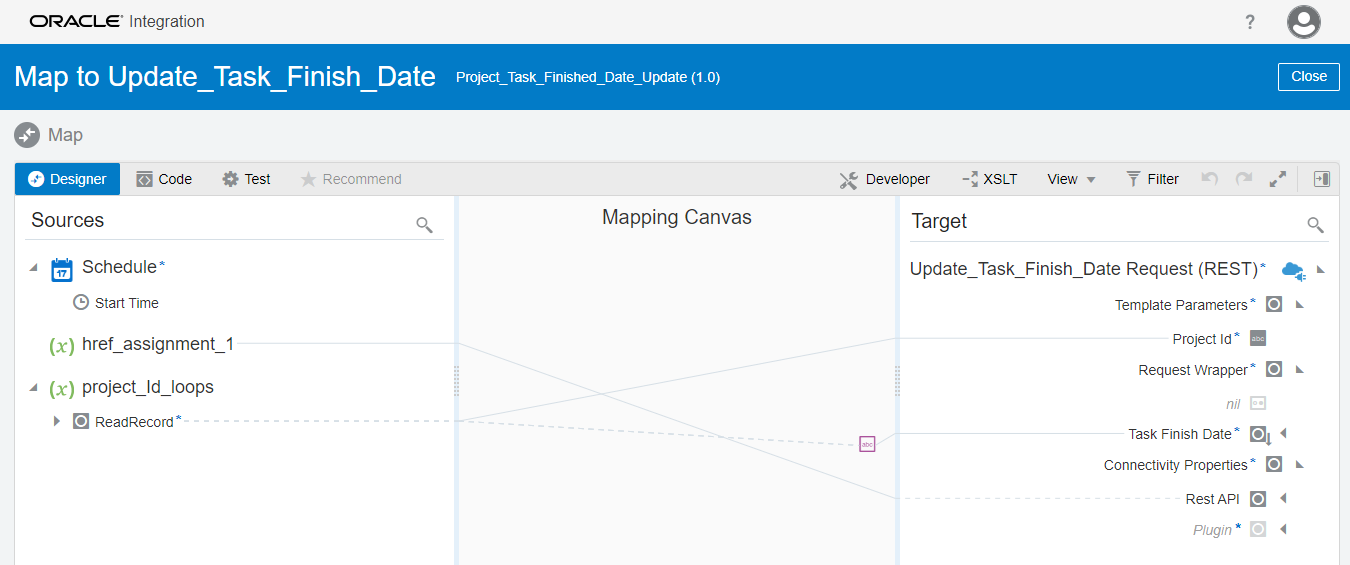Viewport: 1350px width, 565px height.
Task: Toggle the Filter option
Action: pos(1152,179)
